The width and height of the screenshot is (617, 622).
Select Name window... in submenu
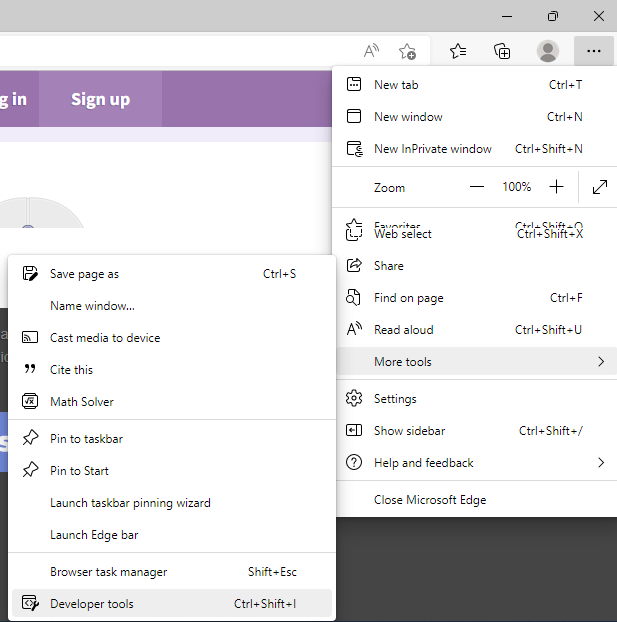point(172,306)
